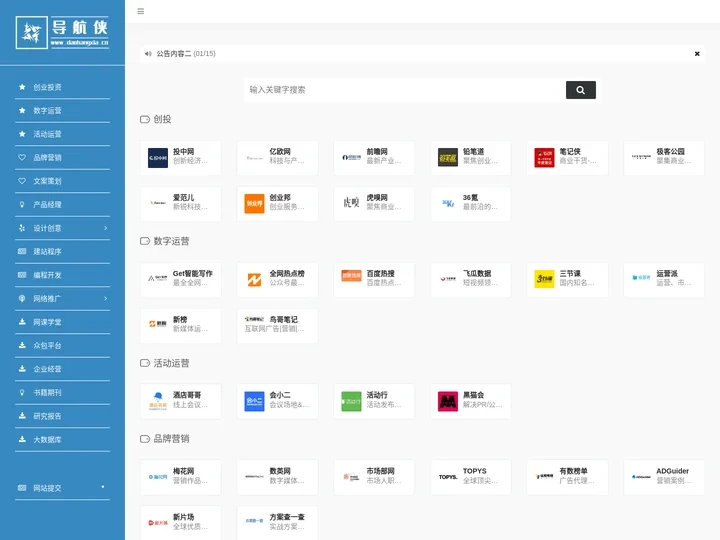Click the 活动行 green logo icon
Screen dimensions: 720x540
[x=351, y=401]
